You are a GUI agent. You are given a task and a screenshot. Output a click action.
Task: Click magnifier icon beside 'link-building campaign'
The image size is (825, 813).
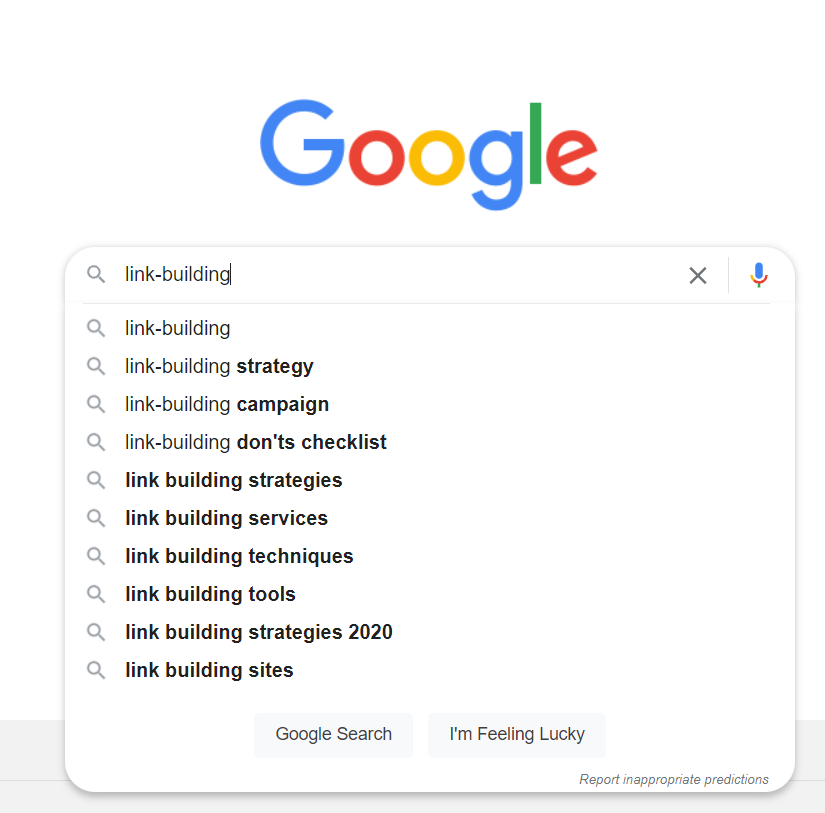click(96, 404)
